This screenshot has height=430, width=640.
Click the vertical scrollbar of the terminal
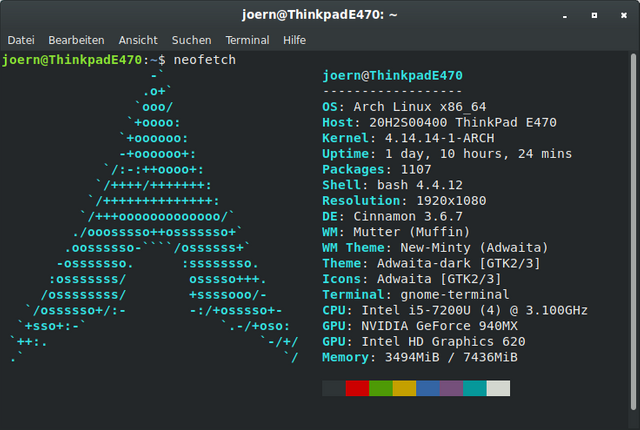(633, 232)
